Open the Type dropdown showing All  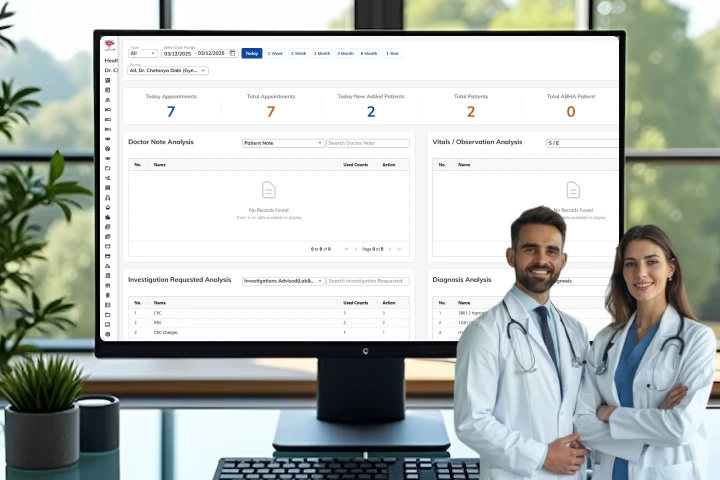143,53
